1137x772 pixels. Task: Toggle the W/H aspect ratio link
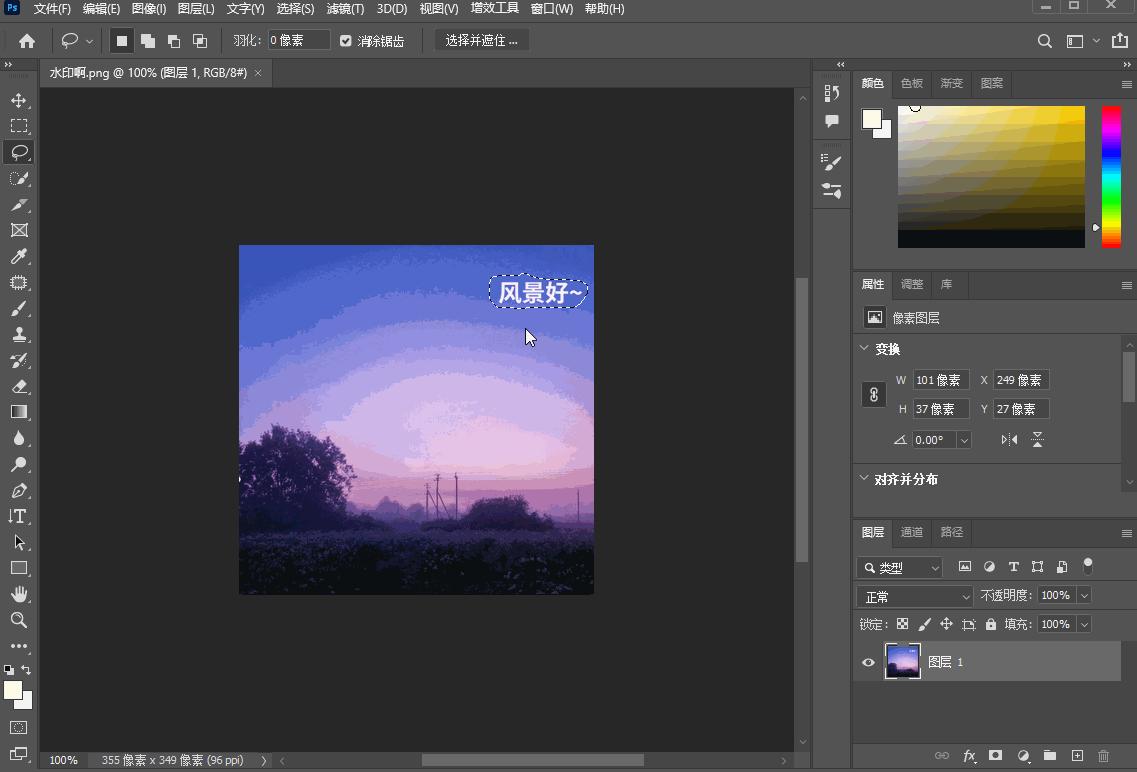873,394
